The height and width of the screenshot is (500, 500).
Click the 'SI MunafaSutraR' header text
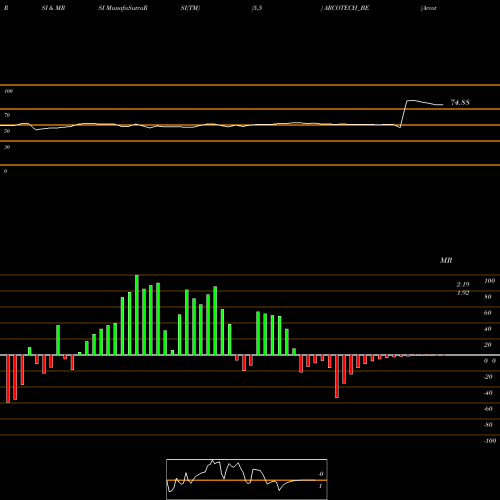123,8
